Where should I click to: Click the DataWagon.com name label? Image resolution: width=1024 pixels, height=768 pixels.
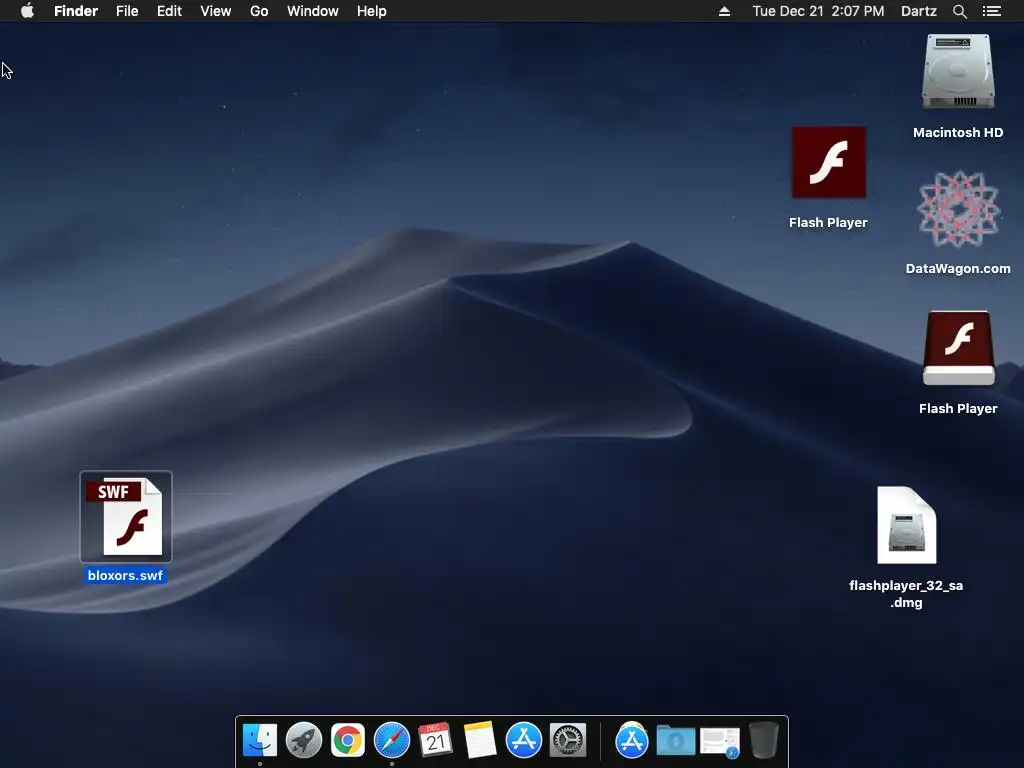(x=958, y=268)
